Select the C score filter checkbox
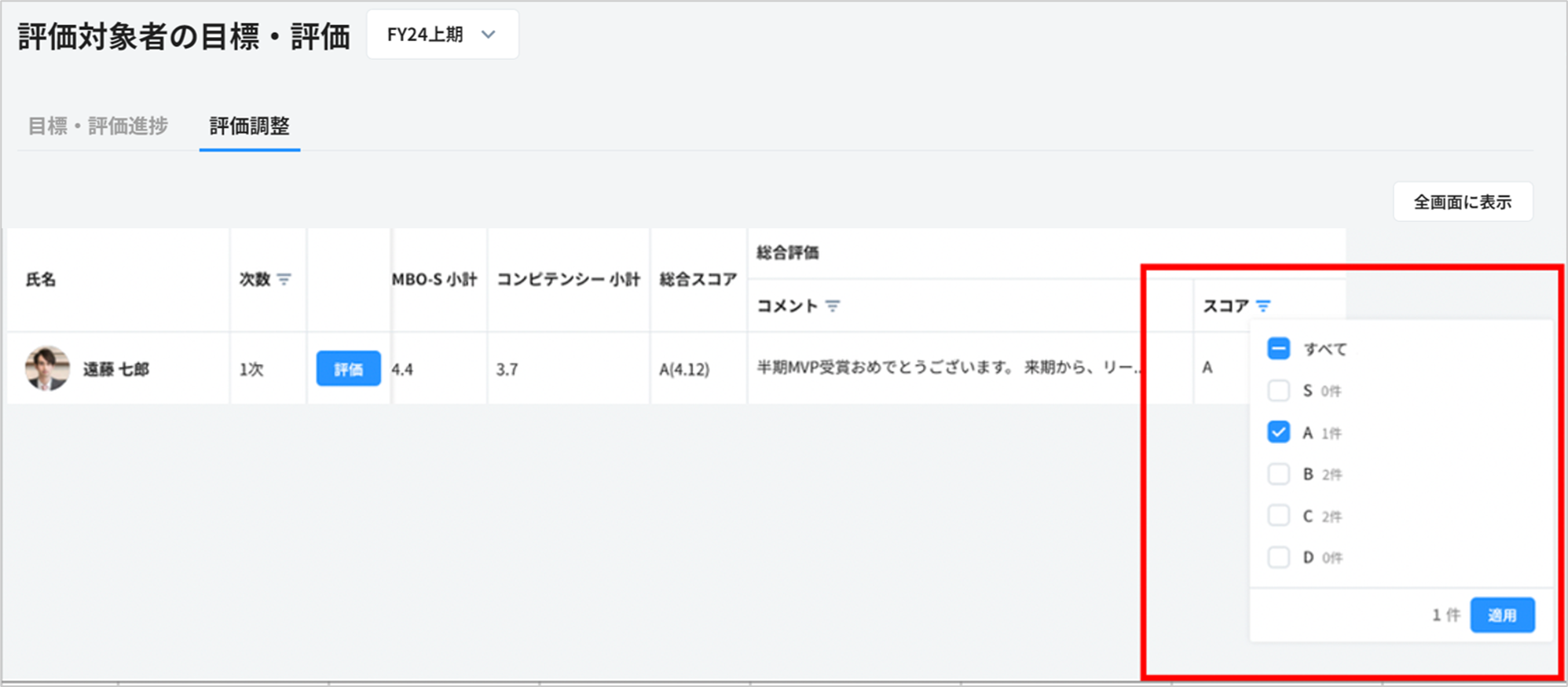Screen dimensions: 1568x687 [1278, 516]
